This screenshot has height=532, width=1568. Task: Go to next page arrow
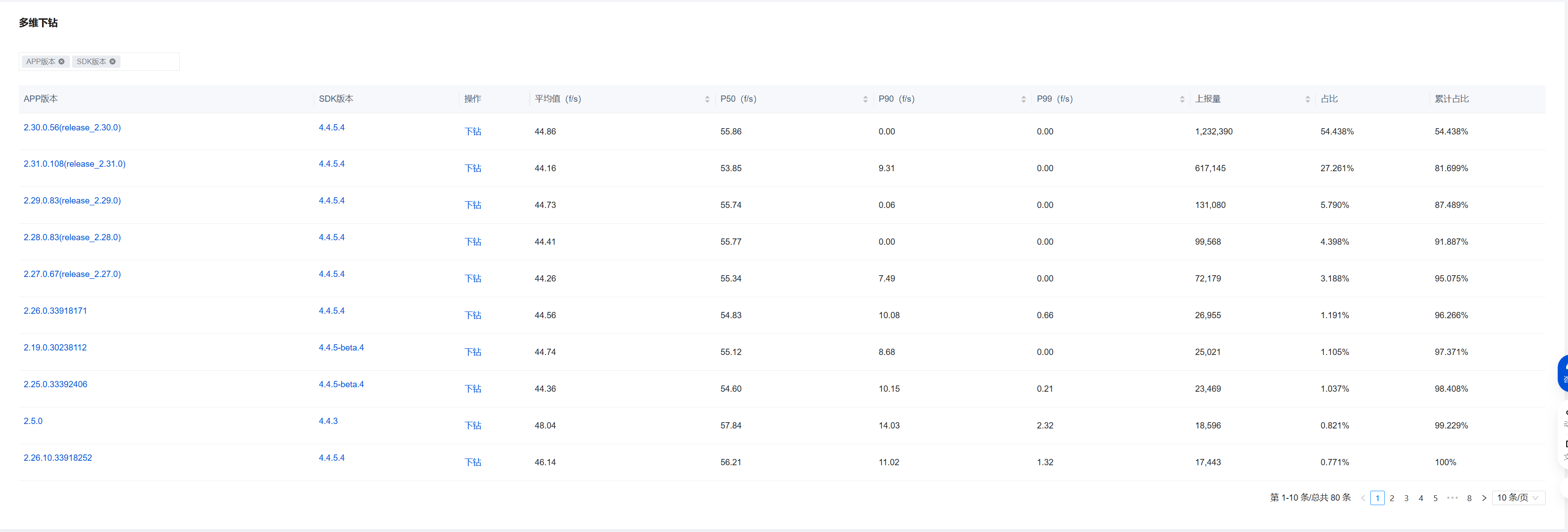tap(1484, 498)
